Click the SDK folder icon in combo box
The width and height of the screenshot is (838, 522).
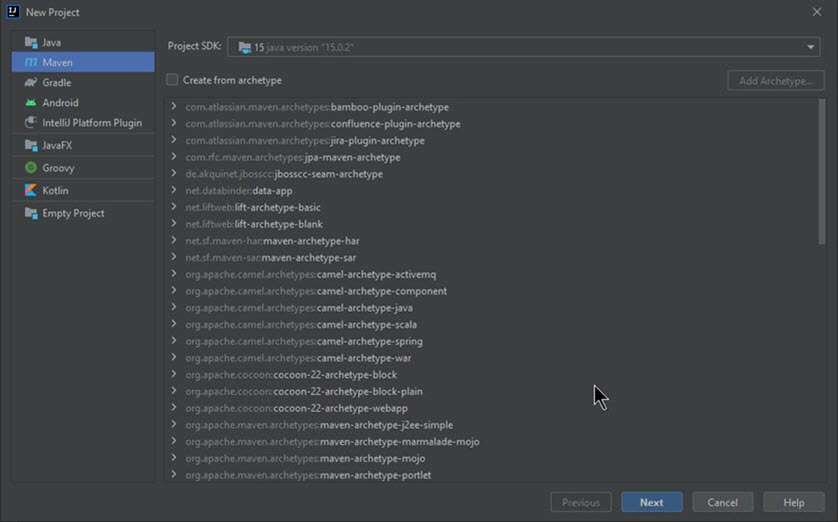(245, 48)
